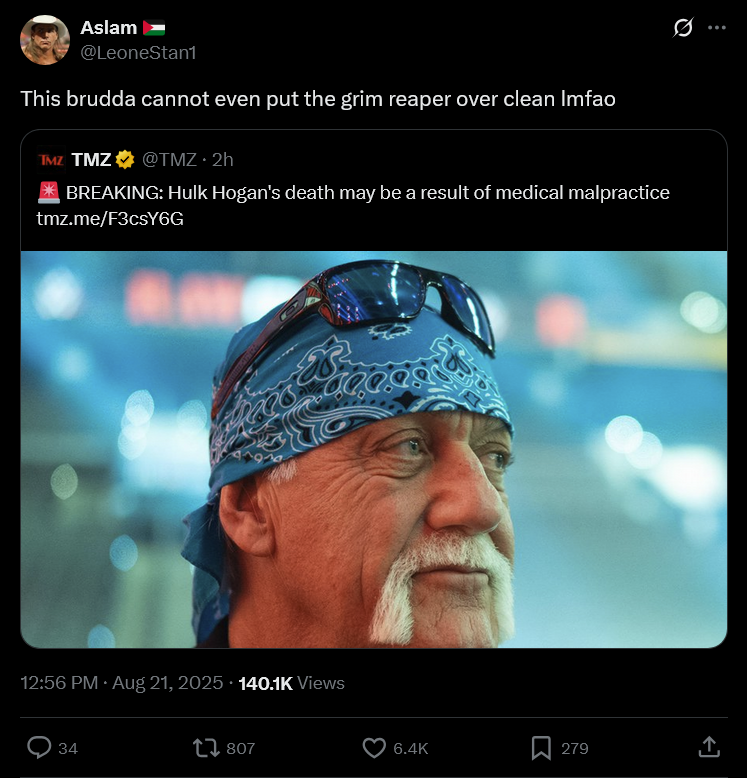The height and width of the screenshot is (778, 747).
Task: Click the Grok explain-post icon
Action: 683,29
